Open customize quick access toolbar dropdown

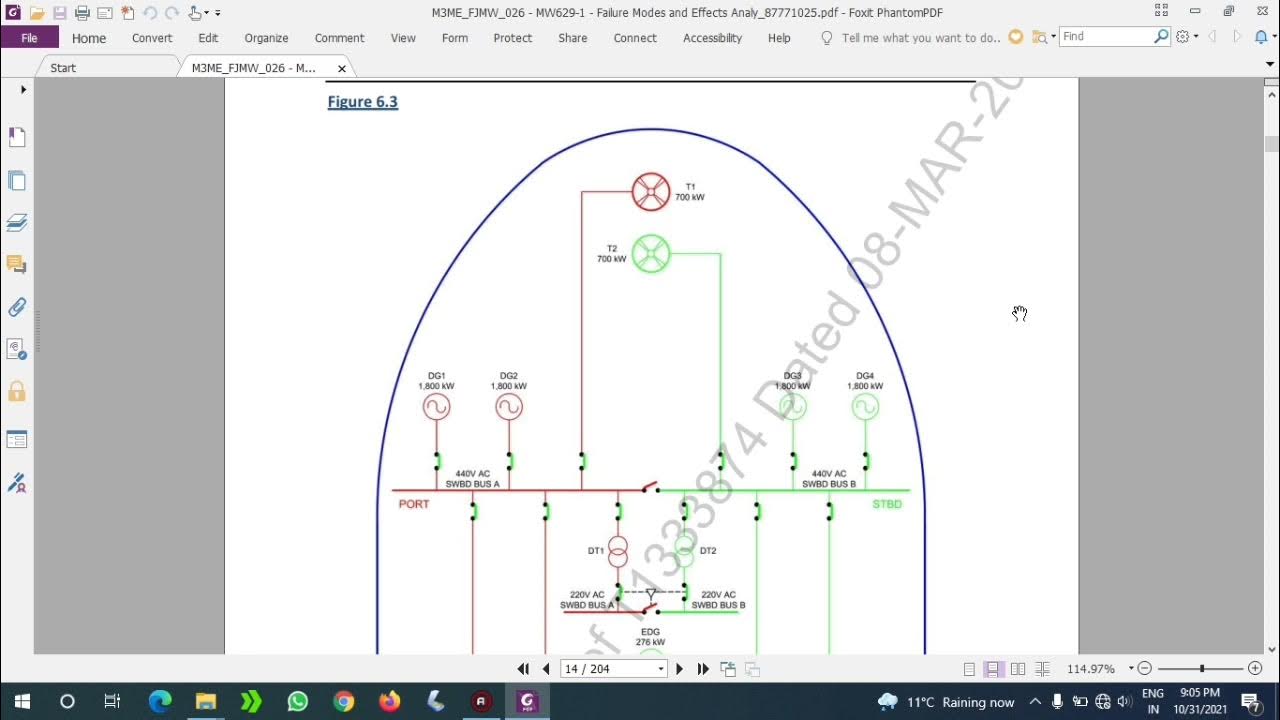point(218,13)
